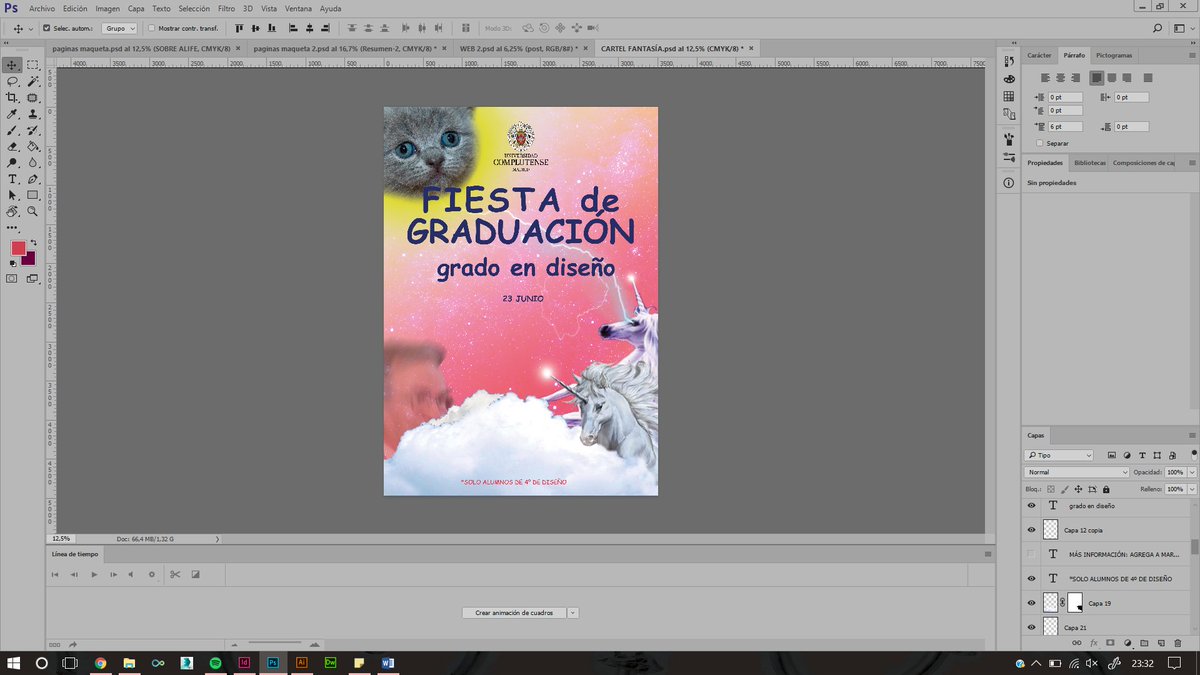Click the foreground red color swatch
1200x675 pixels.
coord(18,248)
